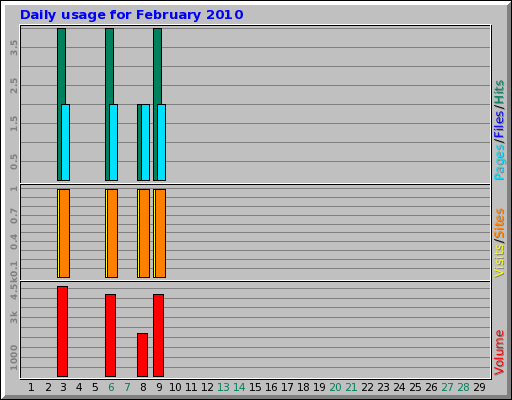Click the '3.5' value on the y-axis
Viewport: 512px width, 400px height.
pos(14,48)
